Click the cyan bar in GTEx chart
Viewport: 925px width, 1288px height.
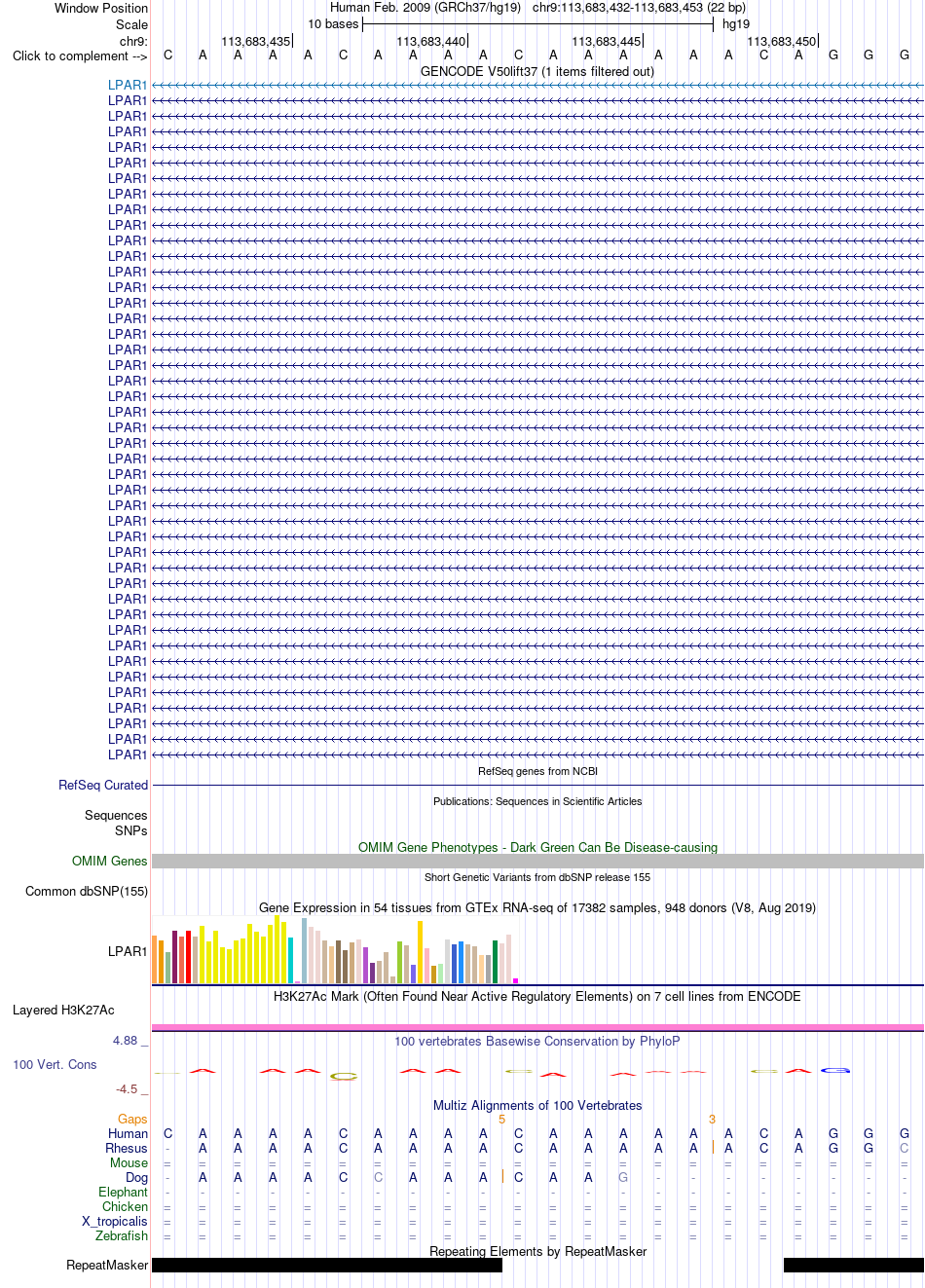click(x=291, y=960)
